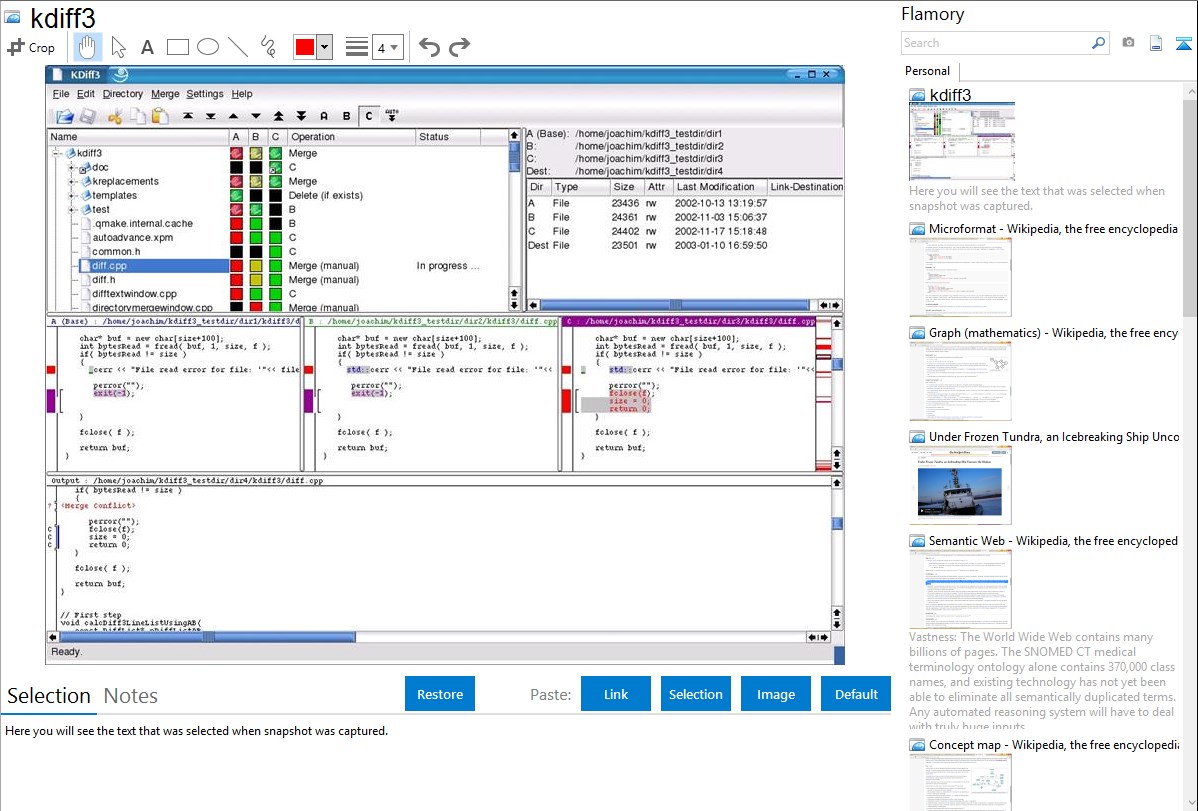Click the Operation column header

[x=351, y=137]
